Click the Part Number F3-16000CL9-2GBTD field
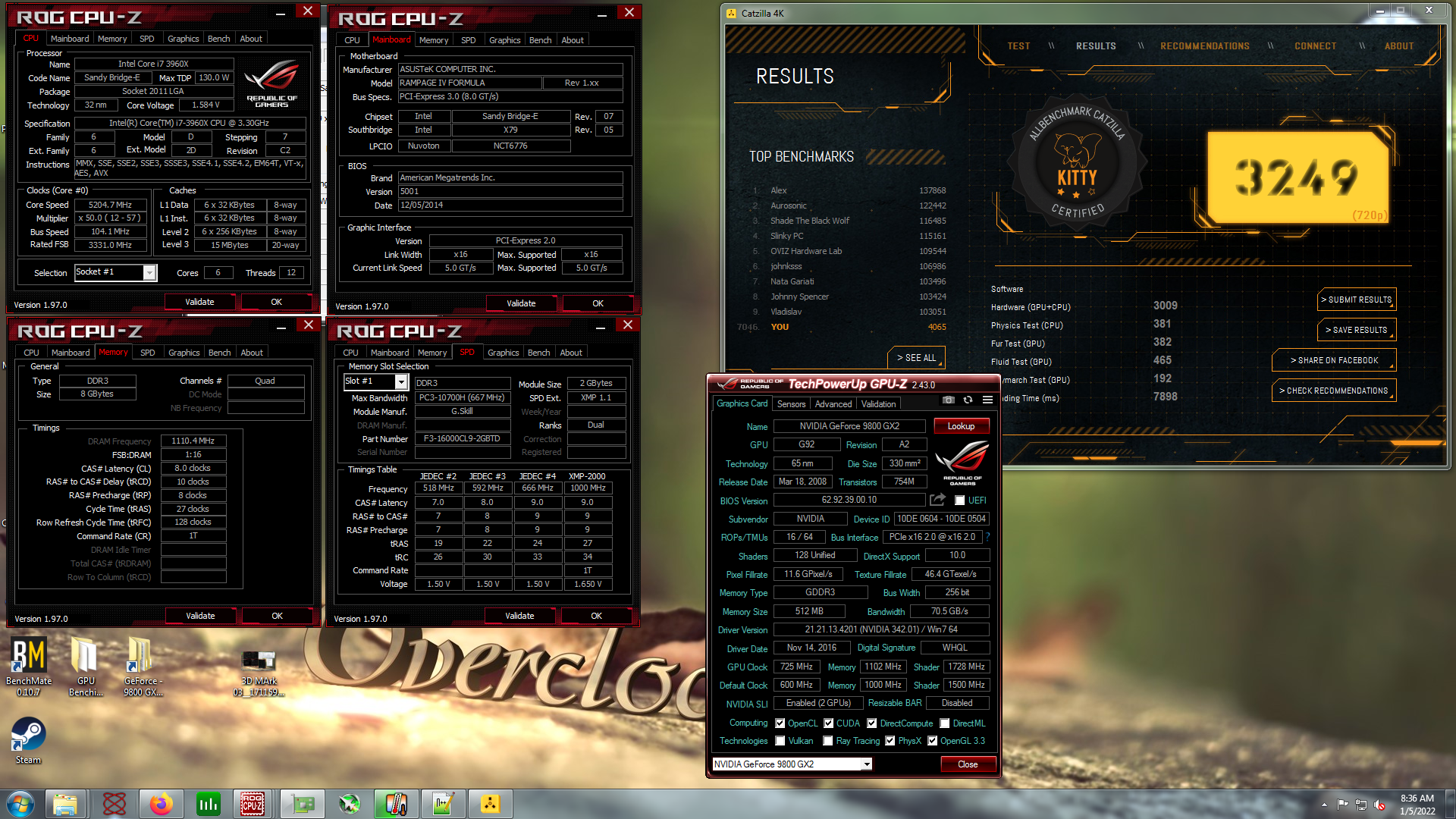This screenshot has width=1456, height=819. [462, 438]
